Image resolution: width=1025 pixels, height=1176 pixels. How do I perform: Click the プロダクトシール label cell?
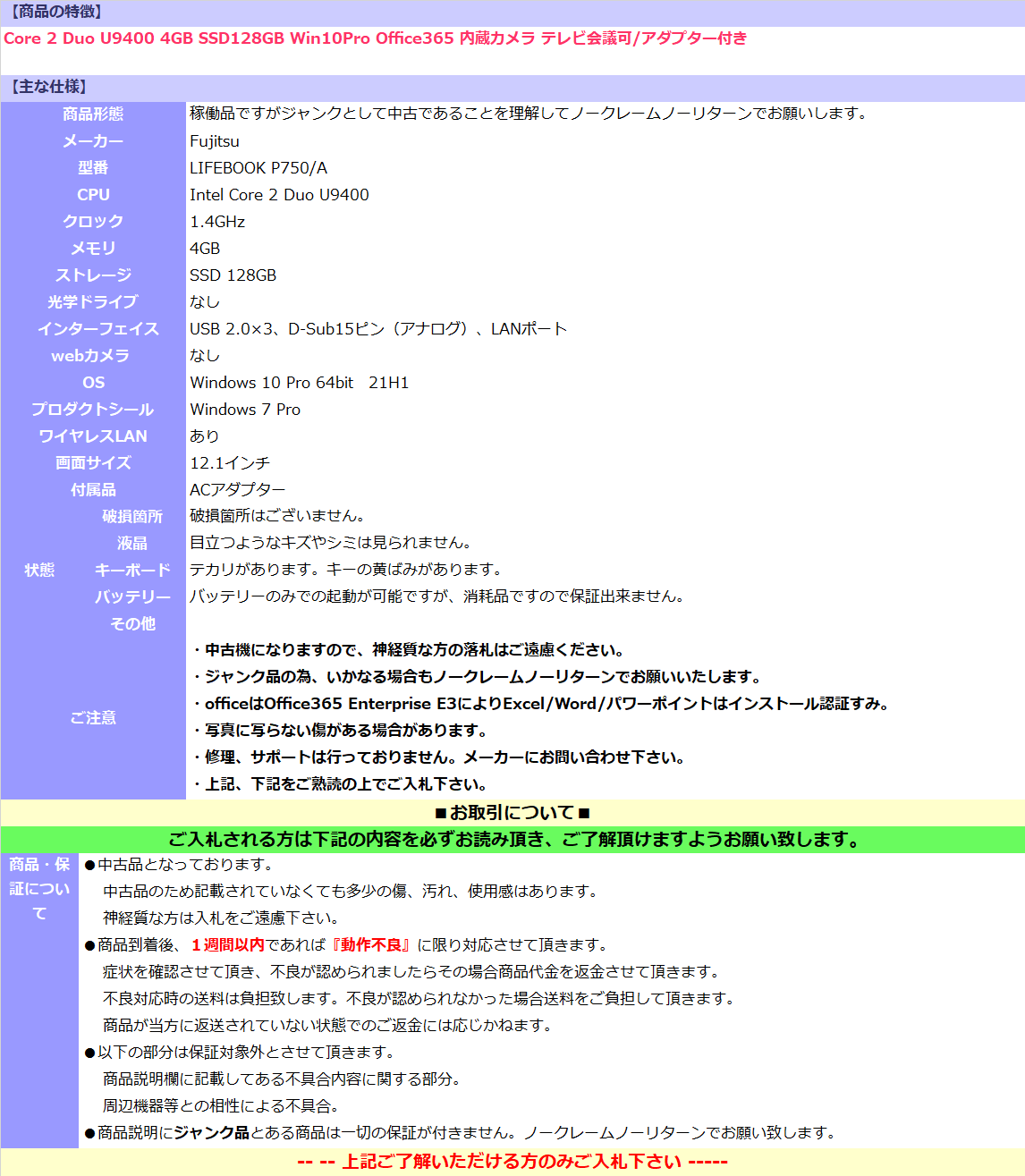93,410
